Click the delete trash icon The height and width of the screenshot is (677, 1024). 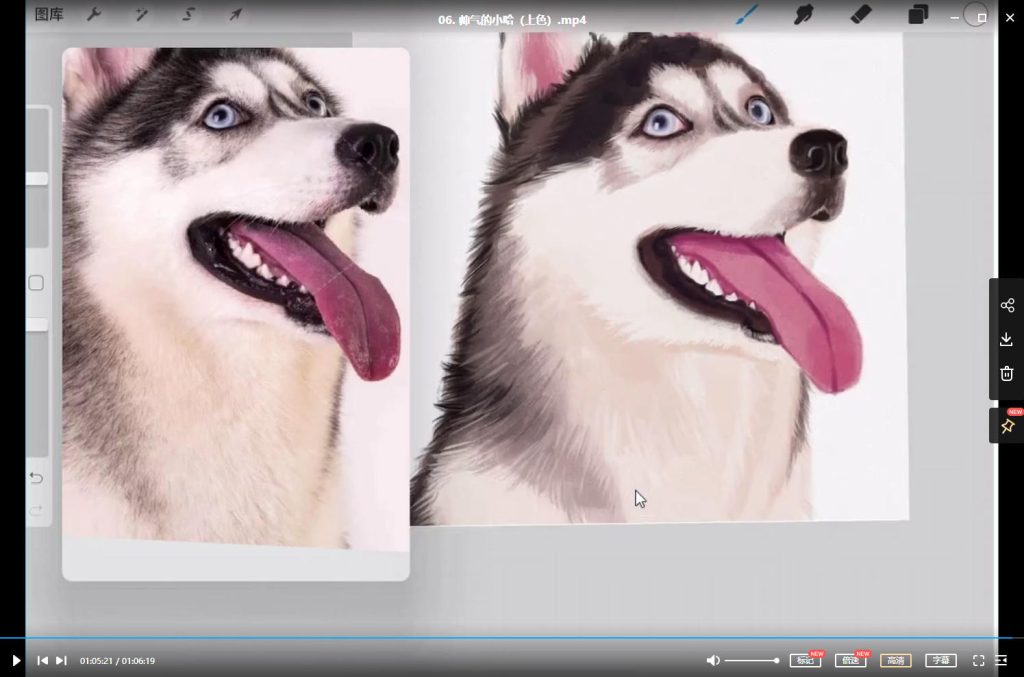click(1006, 374)
